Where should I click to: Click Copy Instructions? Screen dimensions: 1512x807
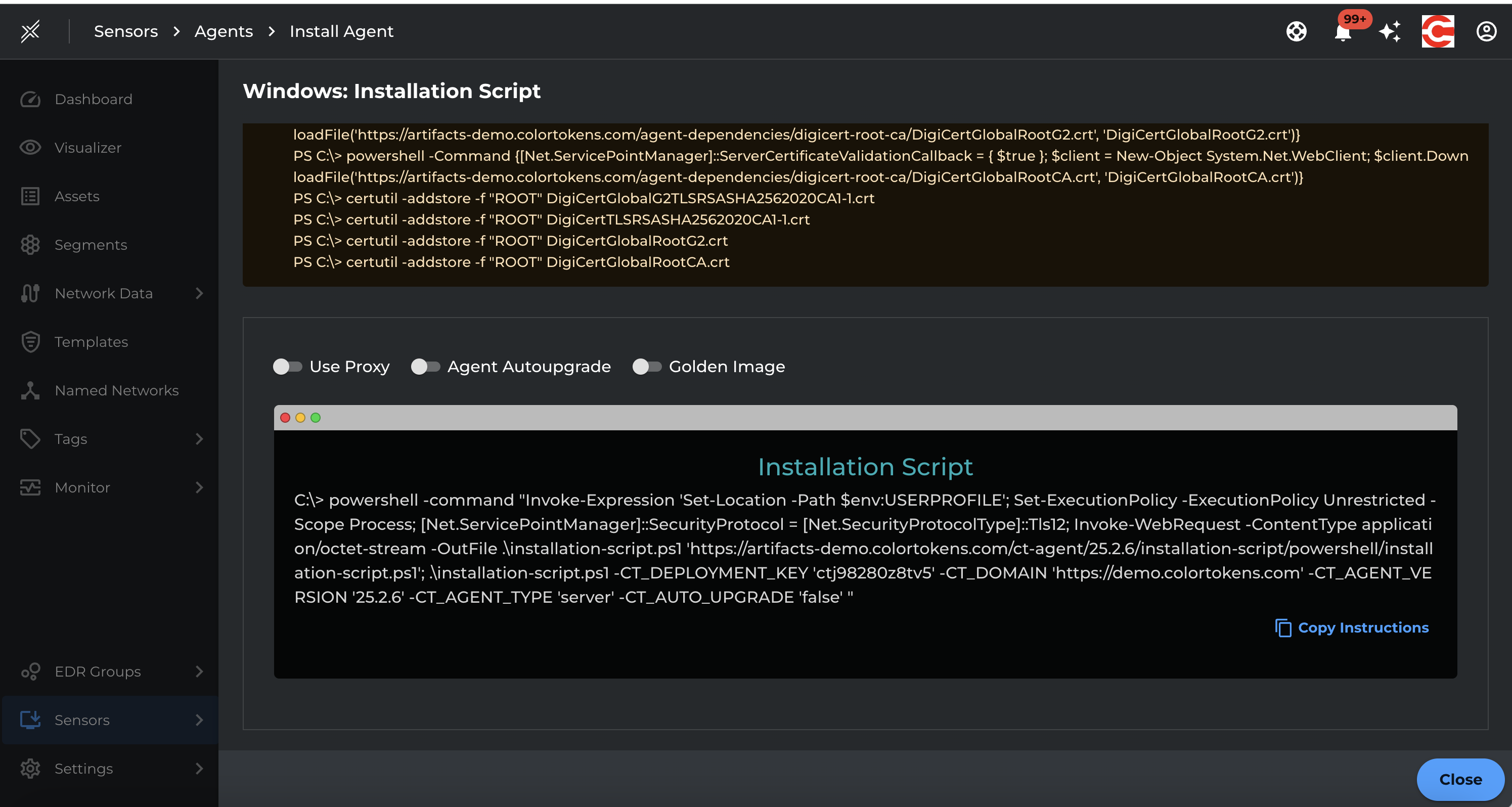(1352, 627)
